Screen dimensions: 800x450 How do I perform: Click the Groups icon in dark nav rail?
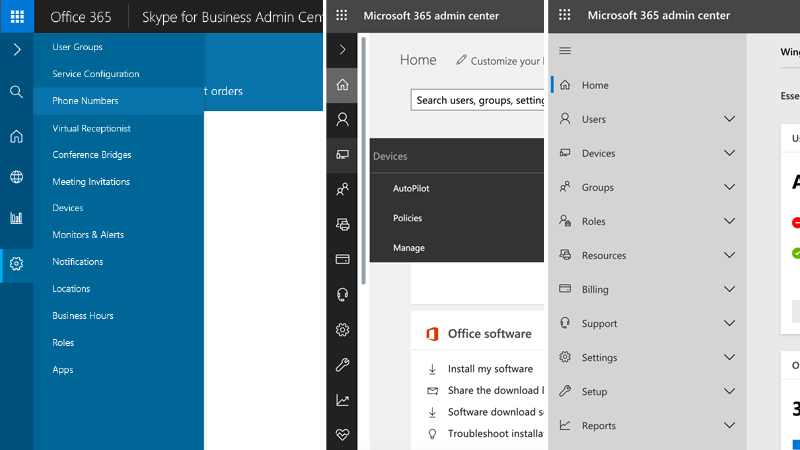(342, 189)
